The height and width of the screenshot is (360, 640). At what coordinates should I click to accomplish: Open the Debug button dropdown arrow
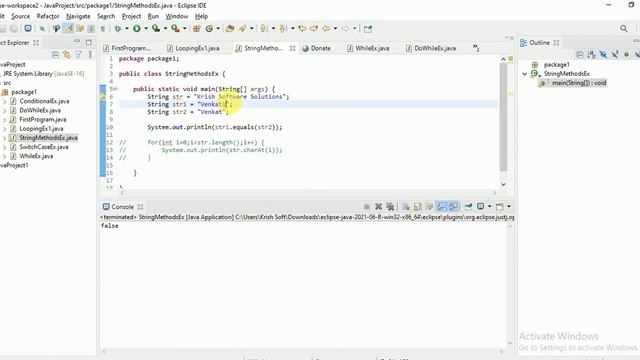pyautogui.click(x=127, y=29)
